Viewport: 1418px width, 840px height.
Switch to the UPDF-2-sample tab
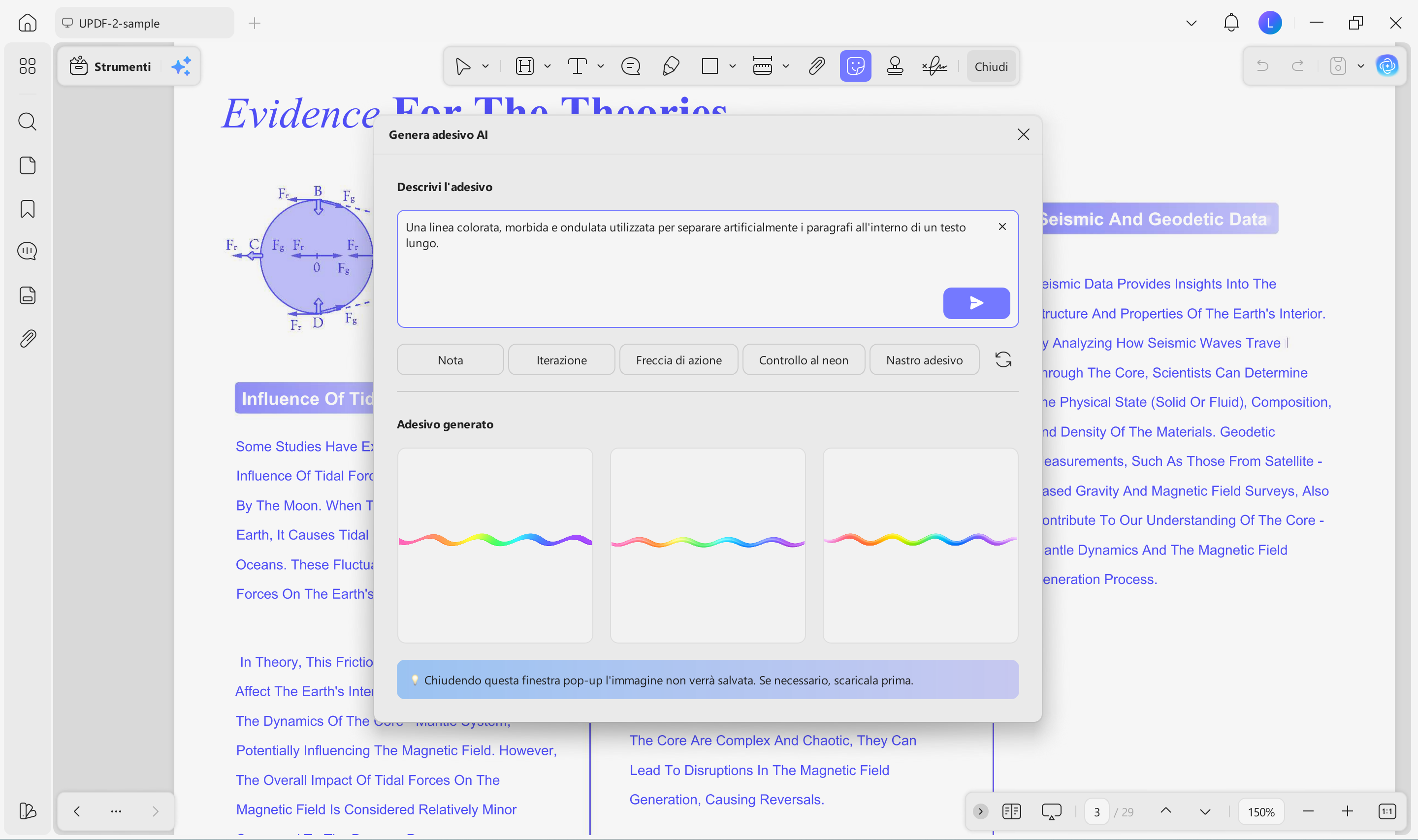[144, 23]
